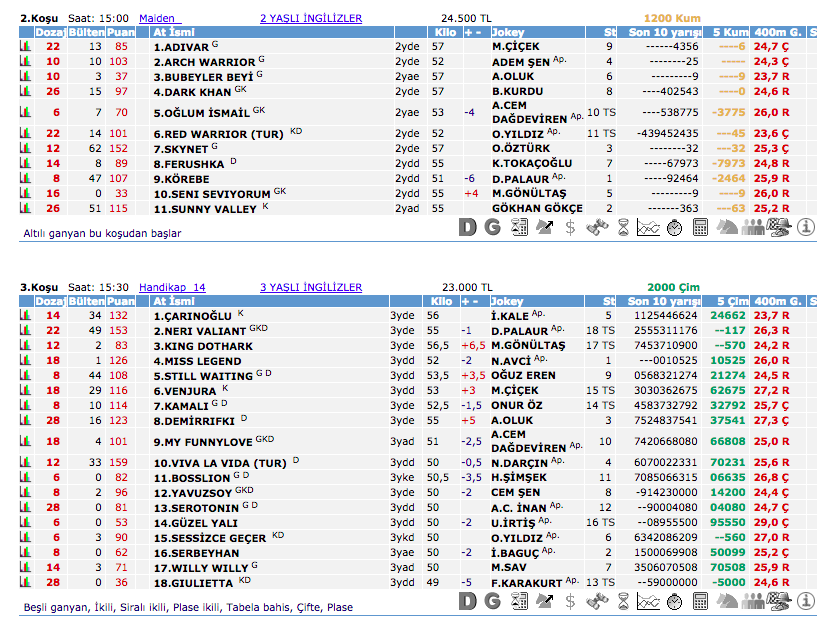Open the calculator icon under race 3

tap(701, 600)
